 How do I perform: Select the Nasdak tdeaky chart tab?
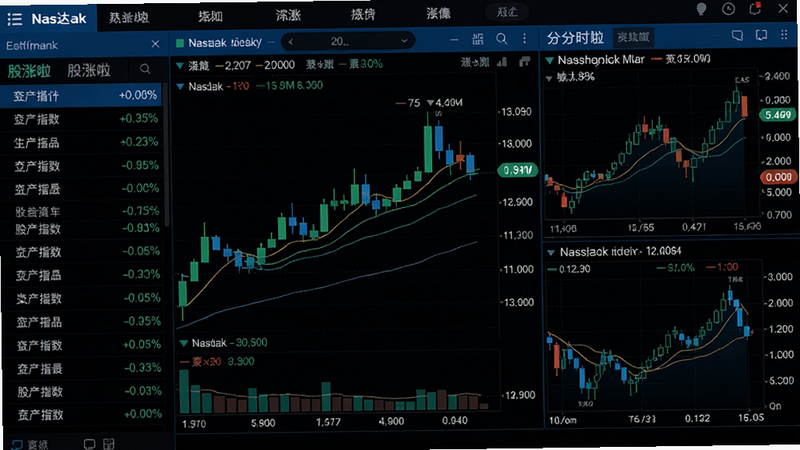tap(224, 43)
